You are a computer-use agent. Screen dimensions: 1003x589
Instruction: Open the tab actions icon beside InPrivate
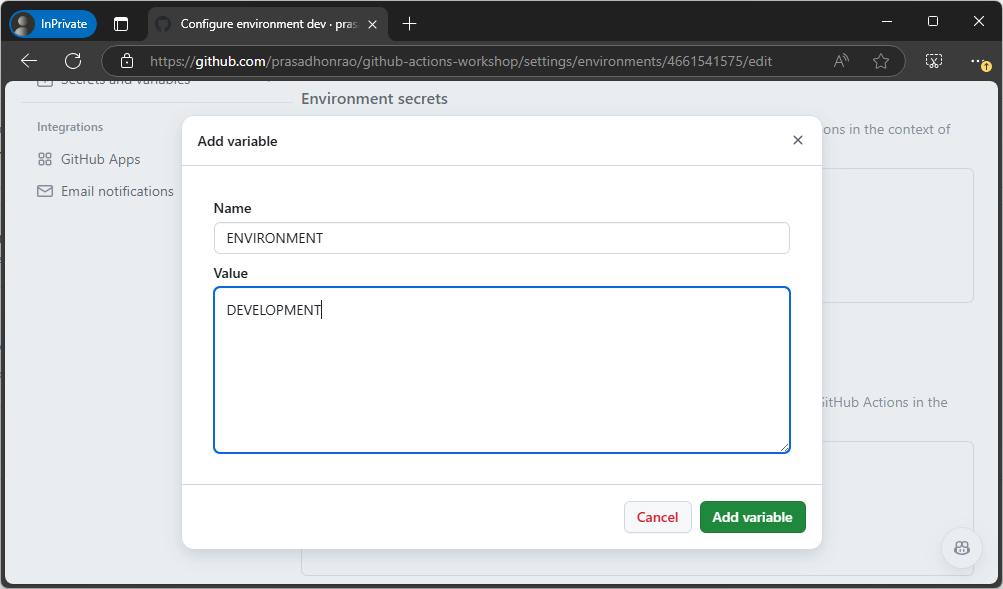(123, 23)
